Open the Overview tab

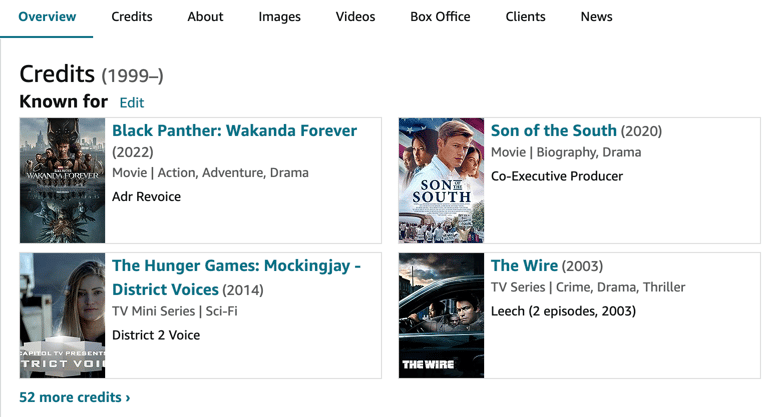(x=48, y=17)
